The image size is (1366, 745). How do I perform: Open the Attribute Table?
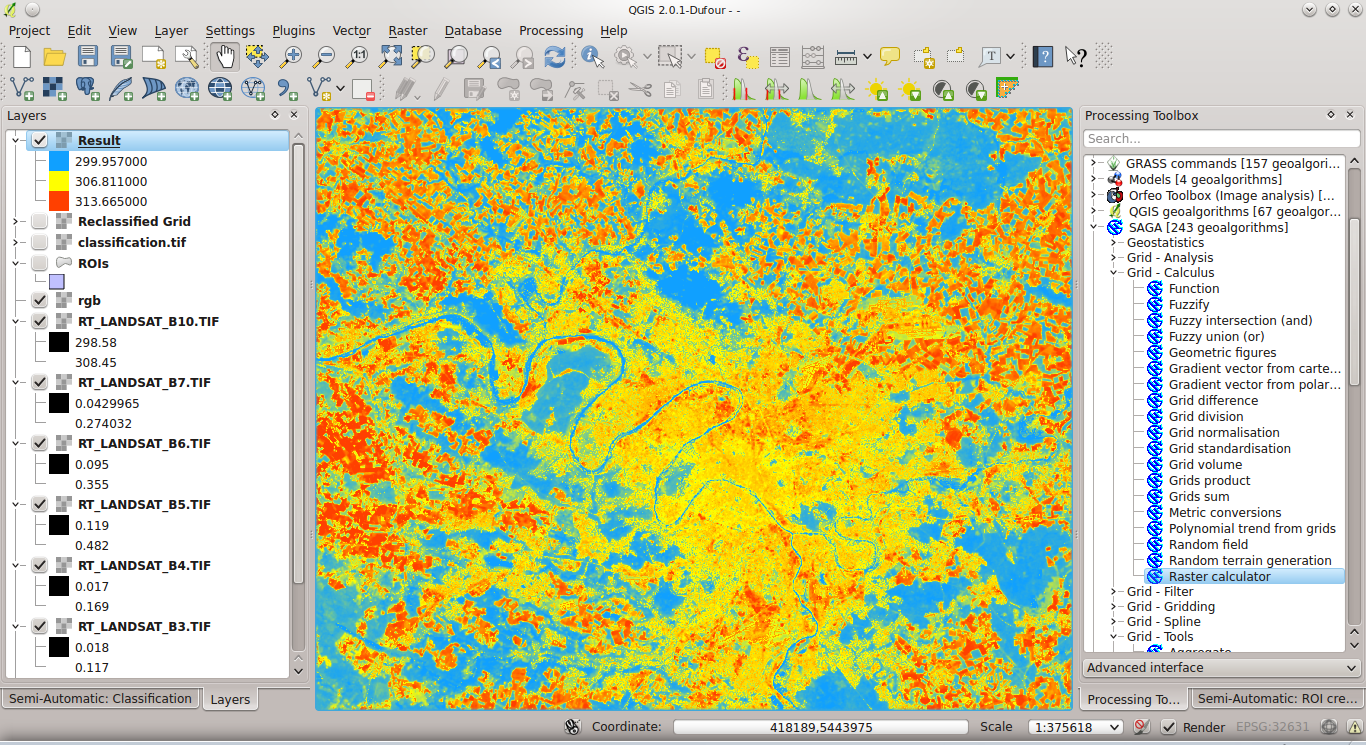780,57
